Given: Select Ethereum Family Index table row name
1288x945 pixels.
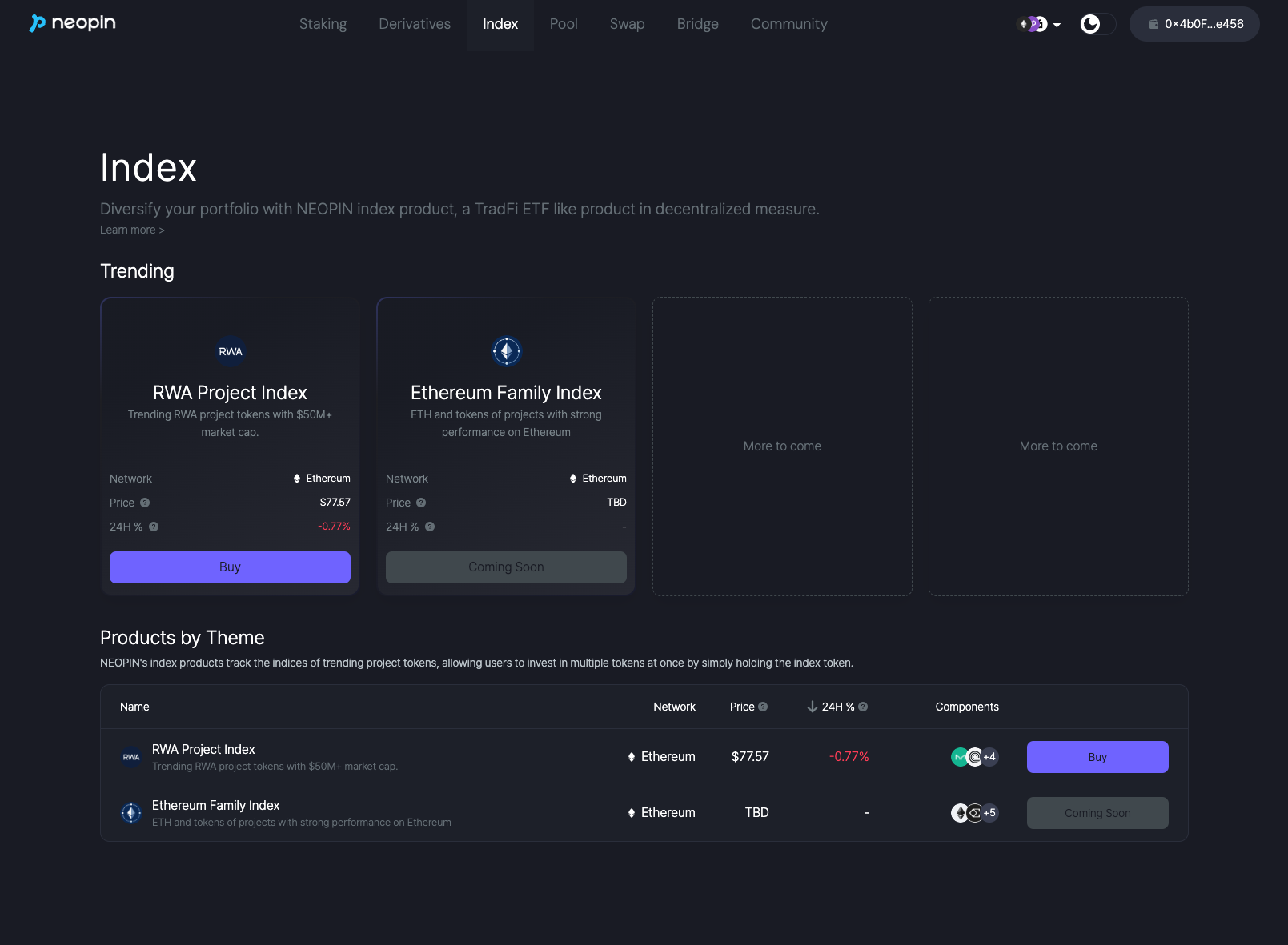Looking at the screenshot, I should [215, 805].
